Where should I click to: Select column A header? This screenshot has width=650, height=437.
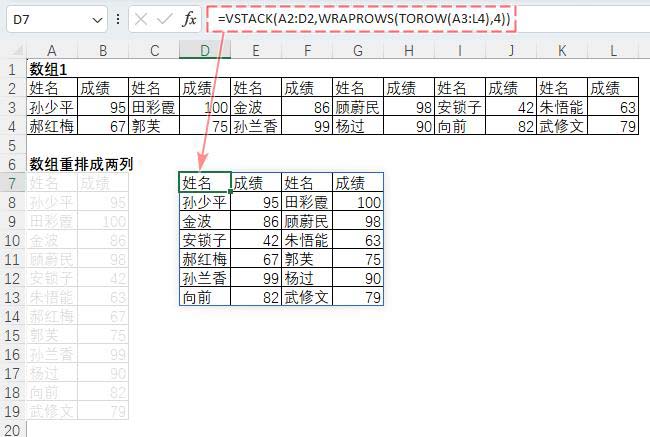pyautogui.click(x=52, y=51)
